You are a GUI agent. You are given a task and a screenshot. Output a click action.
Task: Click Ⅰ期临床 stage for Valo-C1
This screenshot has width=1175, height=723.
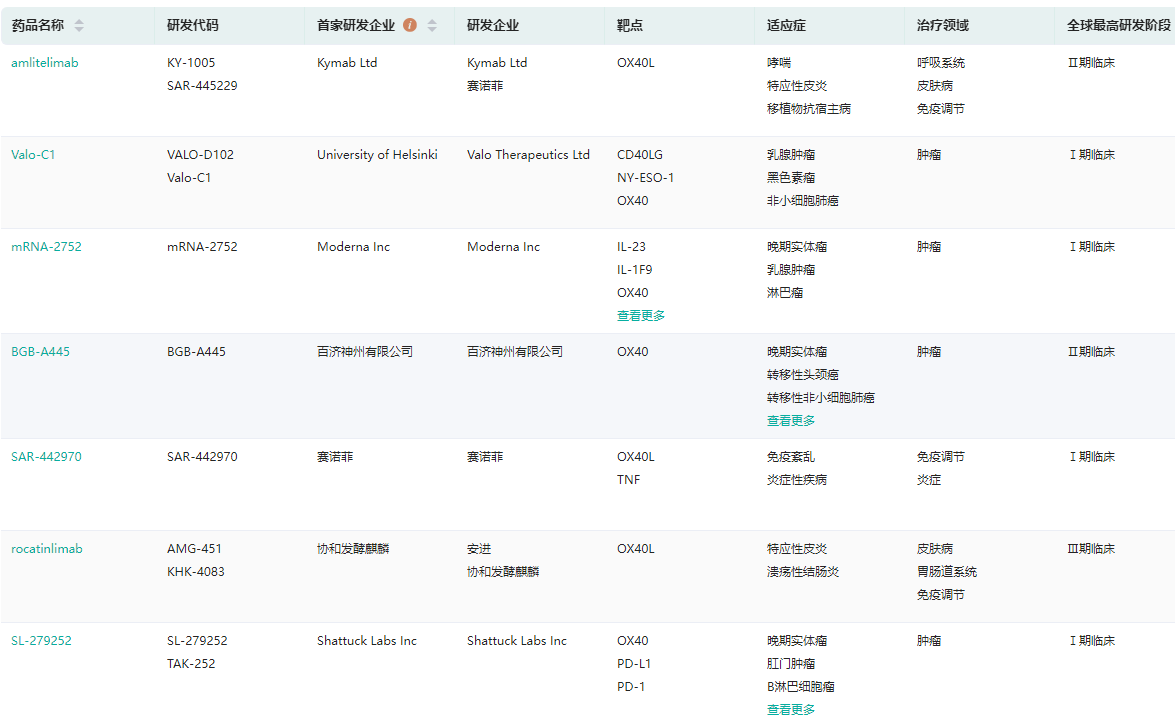click(1091, 155)
